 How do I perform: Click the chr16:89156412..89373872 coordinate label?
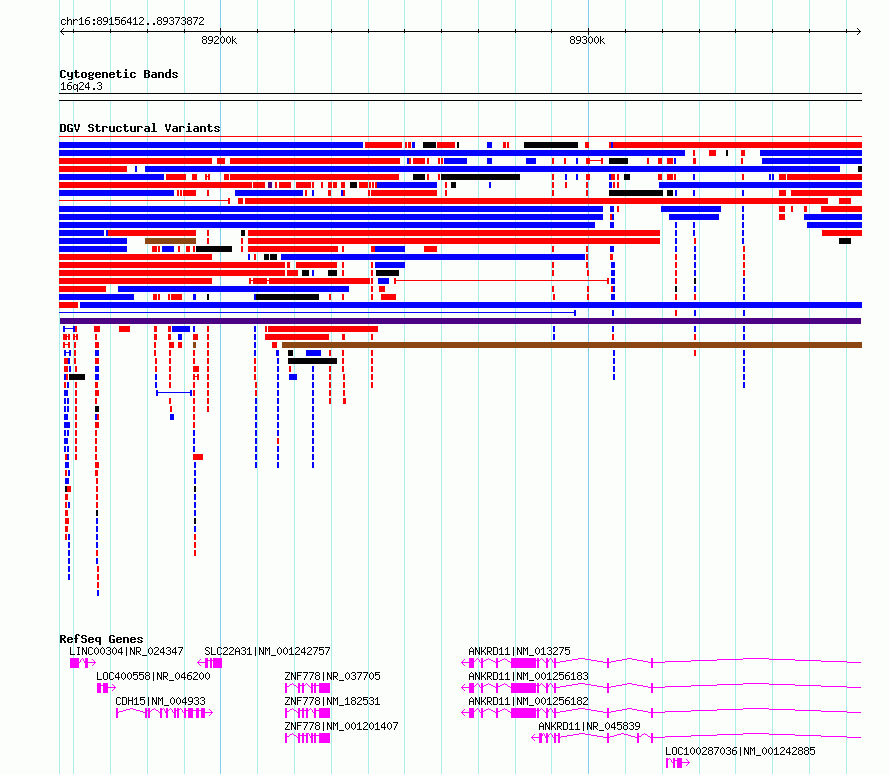[x=132, y=21]
